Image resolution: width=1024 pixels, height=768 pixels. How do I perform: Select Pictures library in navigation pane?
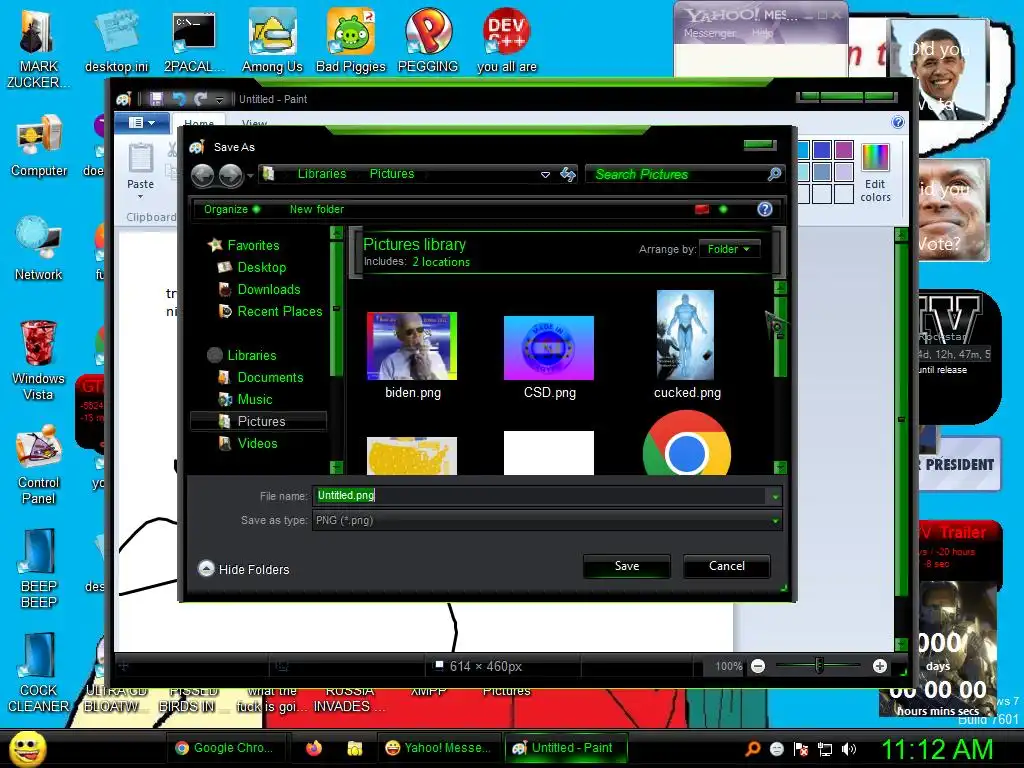[259, 421]
